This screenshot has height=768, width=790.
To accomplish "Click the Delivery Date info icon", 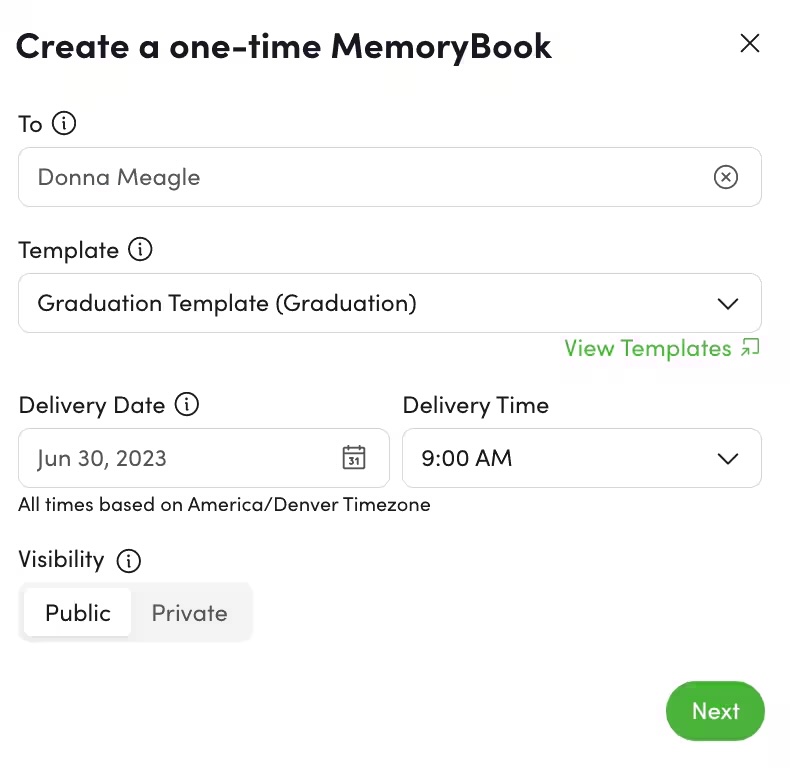I will [x=187, y=405].
